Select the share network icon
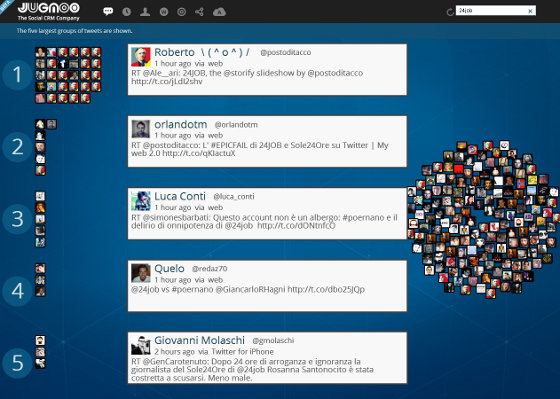The image size is (560, 399). pos(199,12)
